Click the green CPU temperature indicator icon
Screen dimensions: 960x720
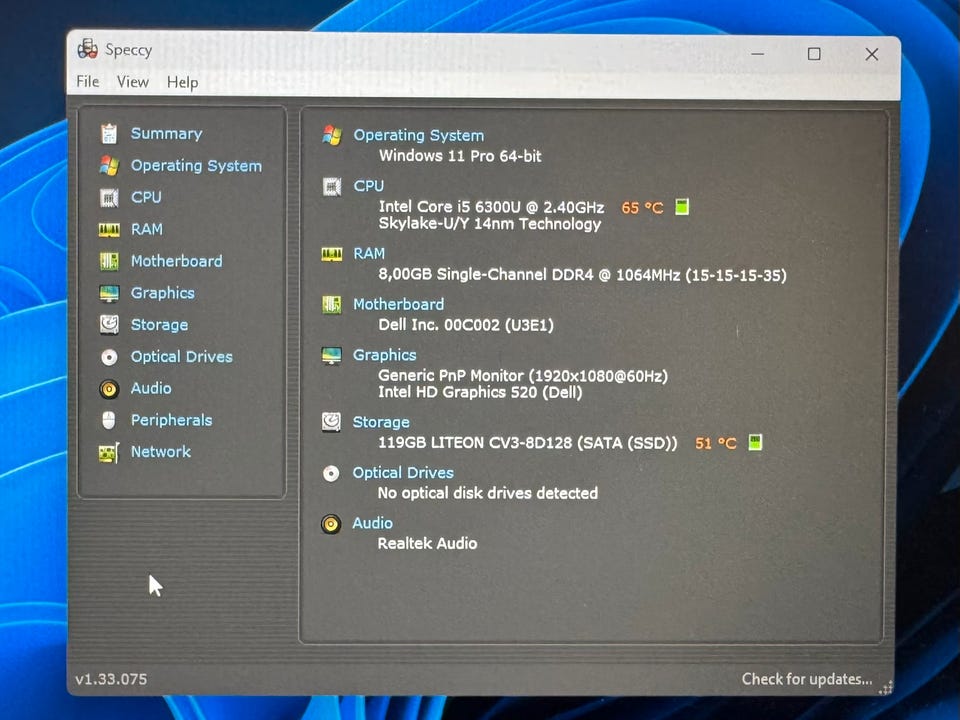pos(682,207)
